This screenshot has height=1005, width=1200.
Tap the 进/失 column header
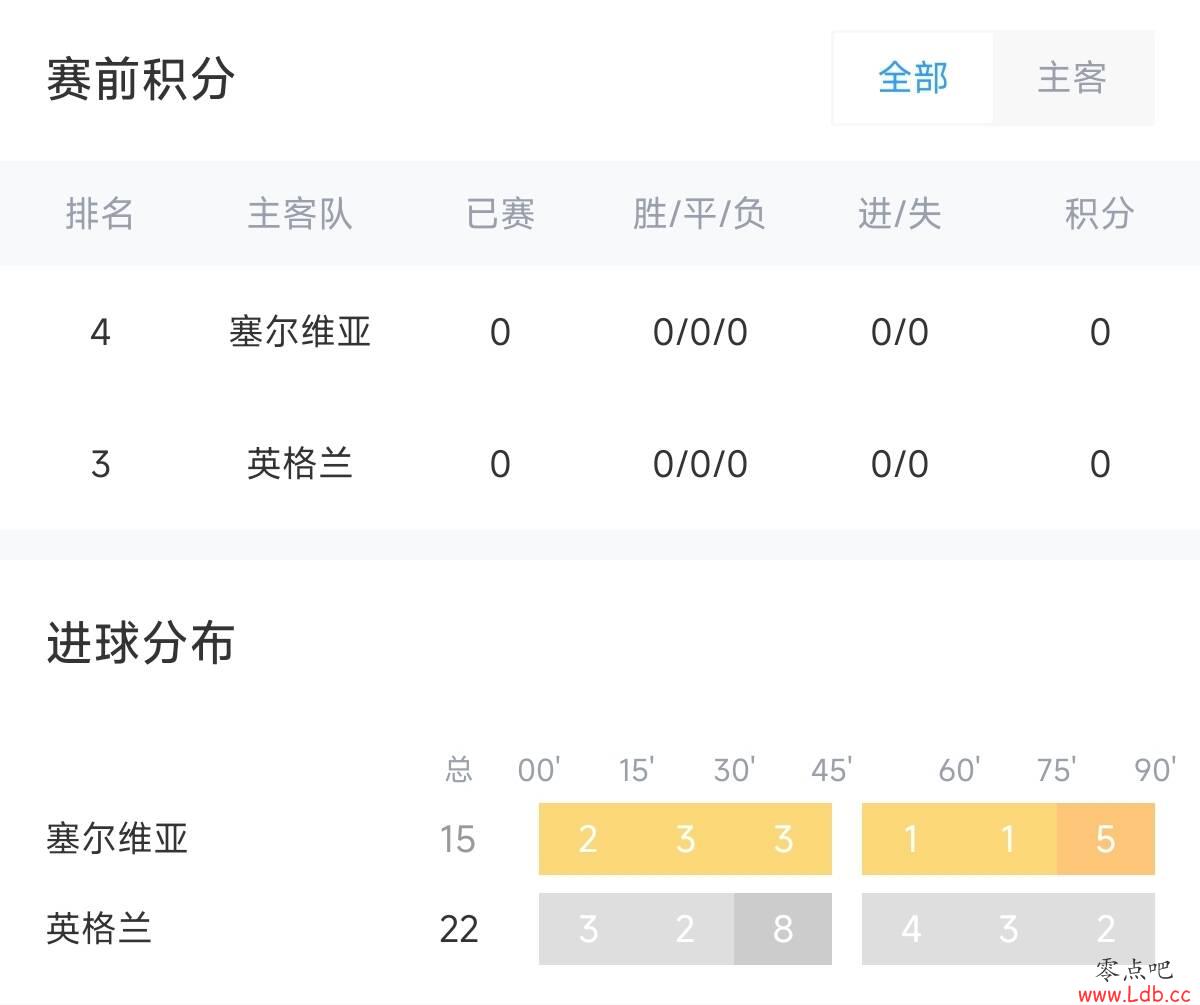pyautogui.click(x=899, y=213)
